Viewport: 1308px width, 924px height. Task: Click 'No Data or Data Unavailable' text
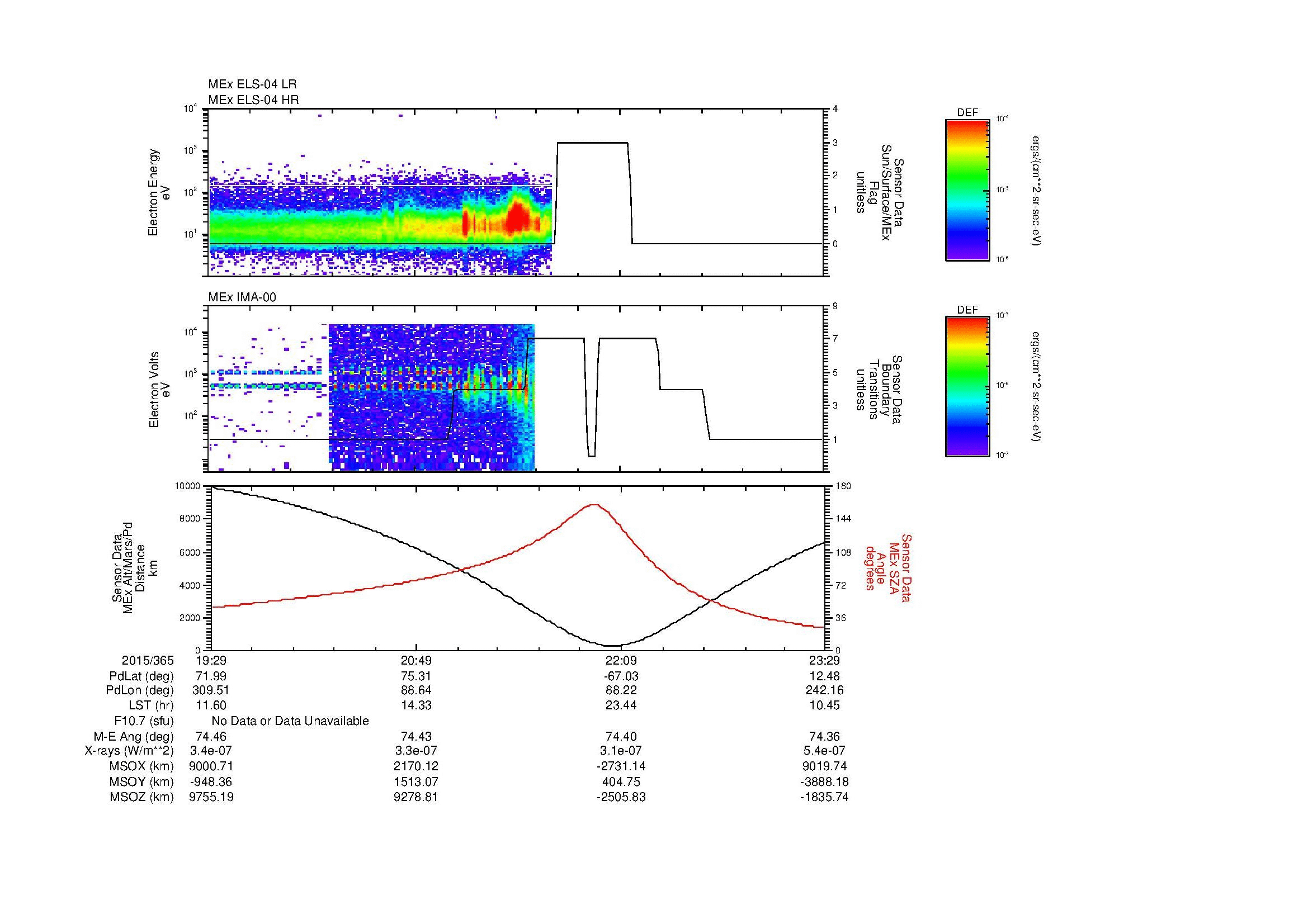(x=290, y=721)
